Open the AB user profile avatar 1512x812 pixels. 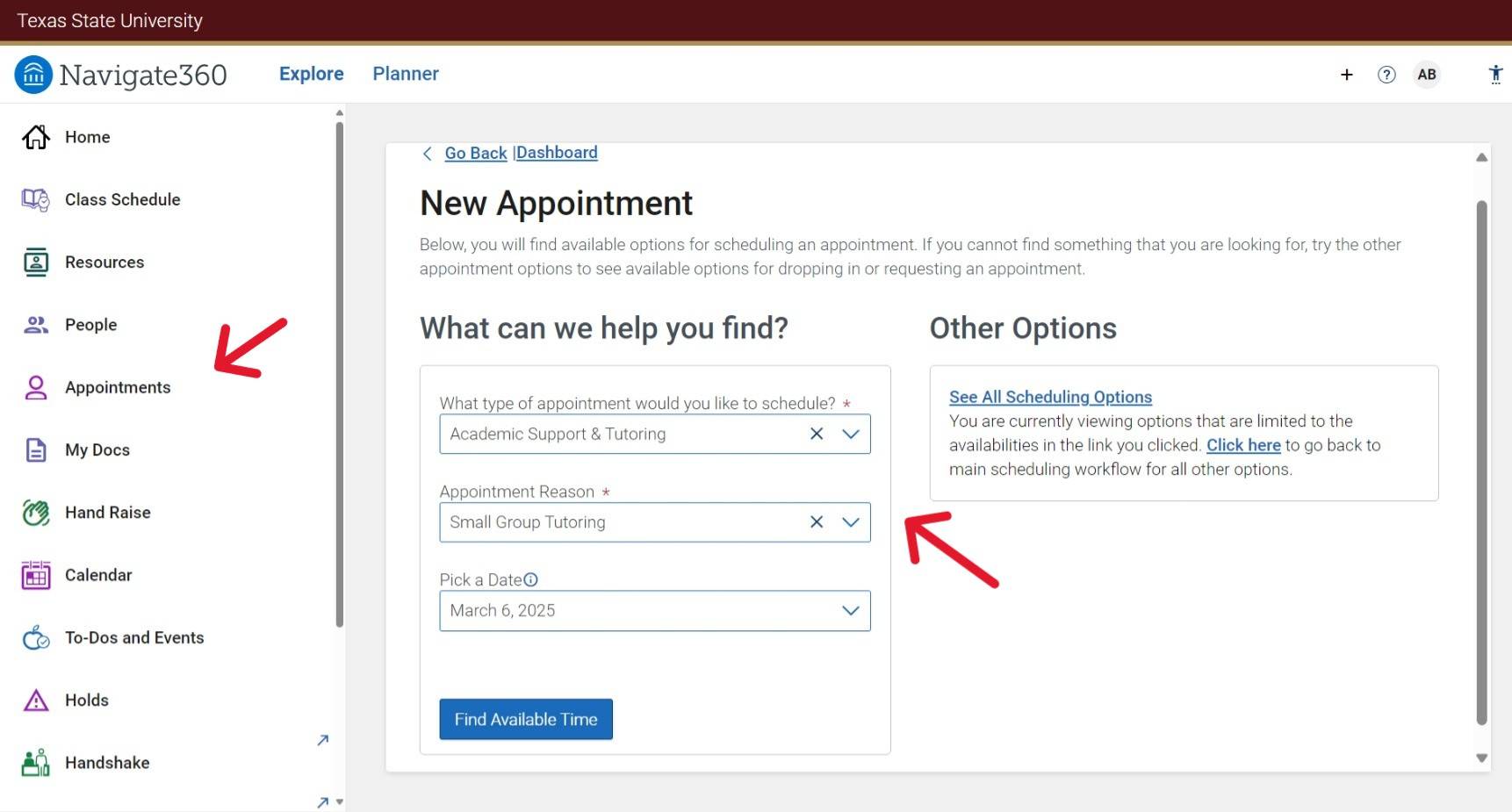point(1427,75)
